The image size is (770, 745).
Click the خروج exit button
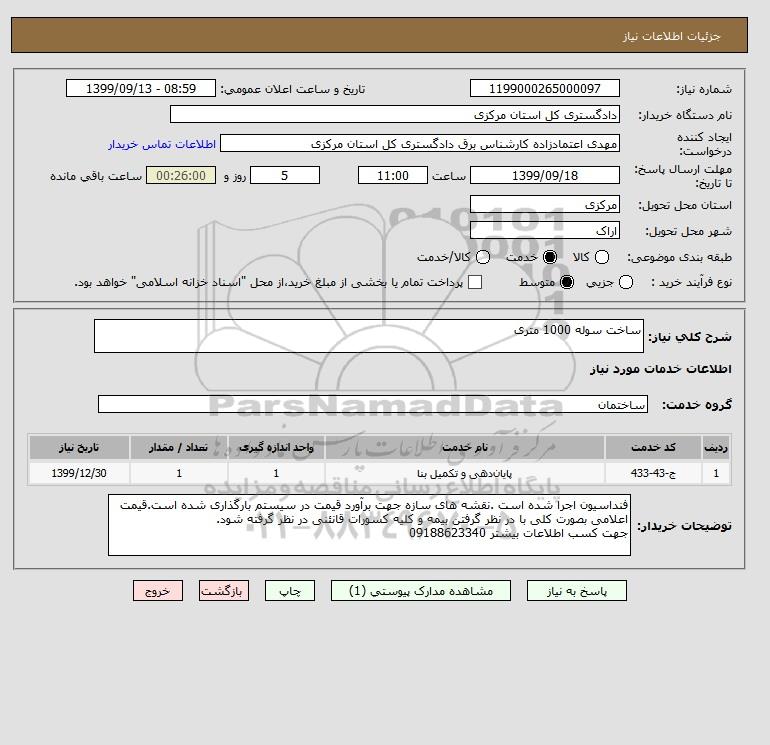pos(158,591)
